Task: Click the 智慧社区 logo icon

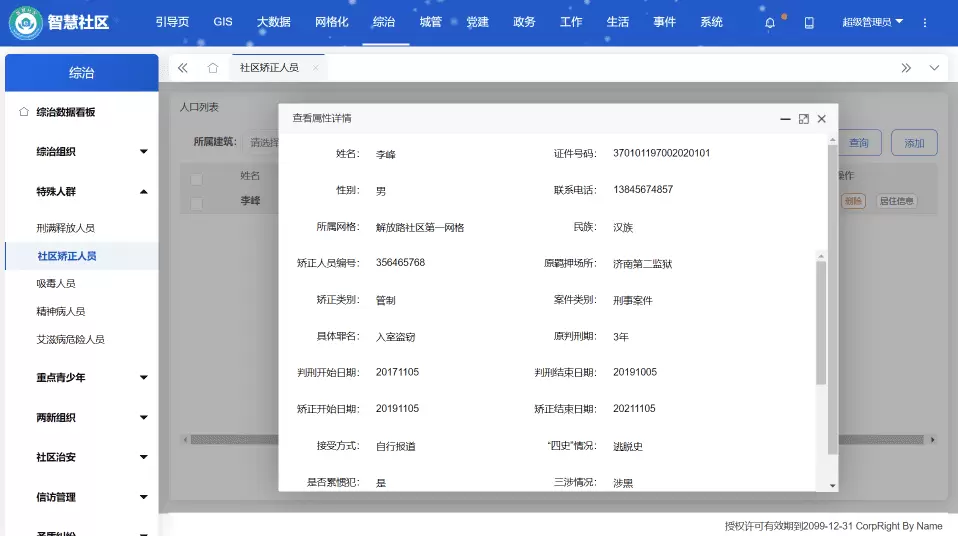Action: click(x=26, y=22)
